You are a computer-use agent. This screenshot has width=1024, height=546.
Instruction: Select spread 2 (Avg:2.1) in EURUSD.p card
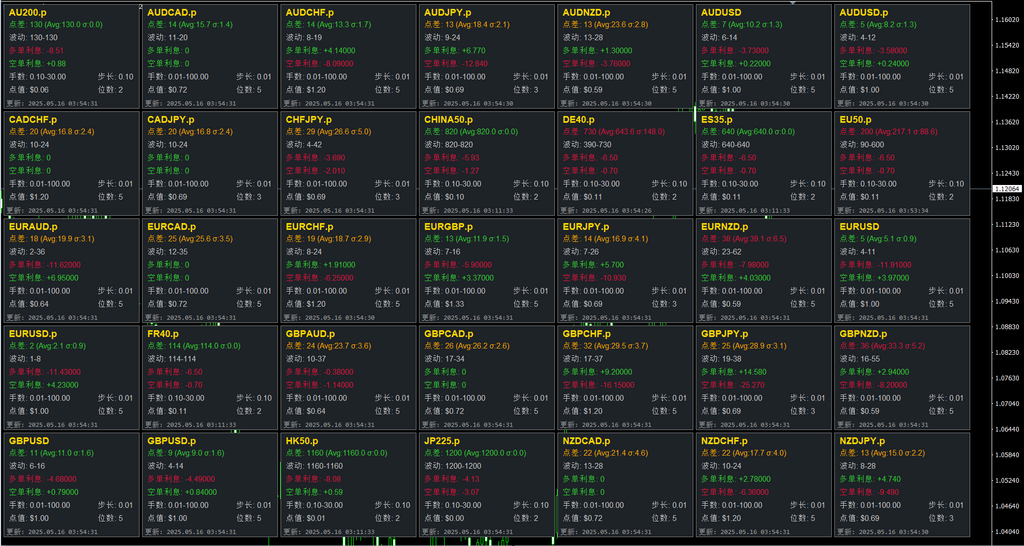click(x=47, y=346)
